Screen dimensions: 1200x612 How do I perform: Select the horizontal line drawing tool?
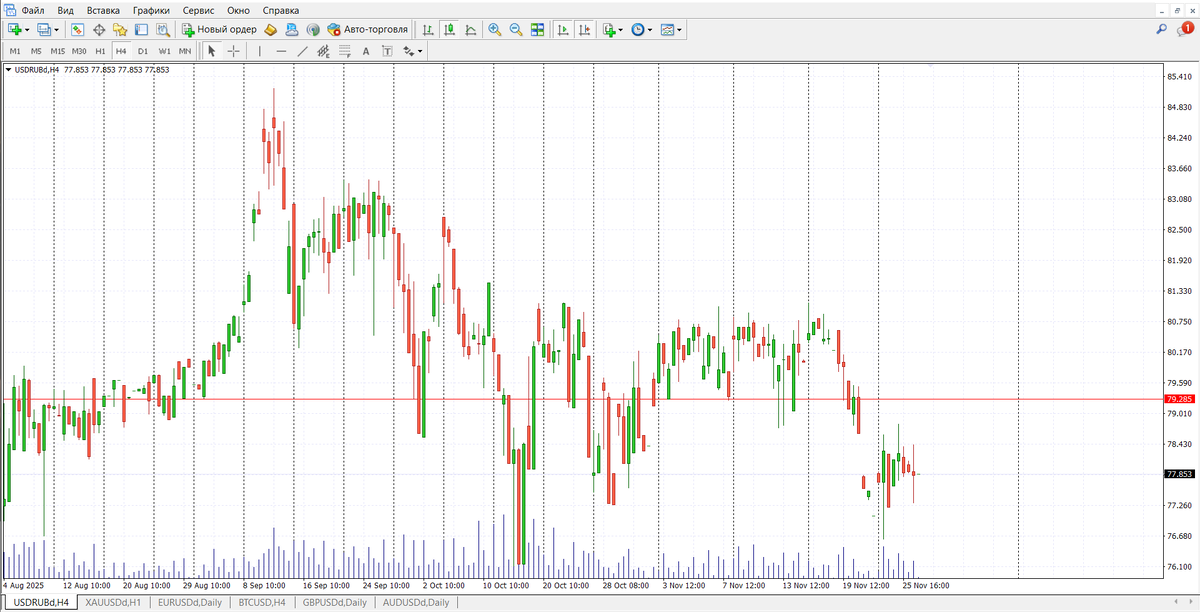coord(279,51)
